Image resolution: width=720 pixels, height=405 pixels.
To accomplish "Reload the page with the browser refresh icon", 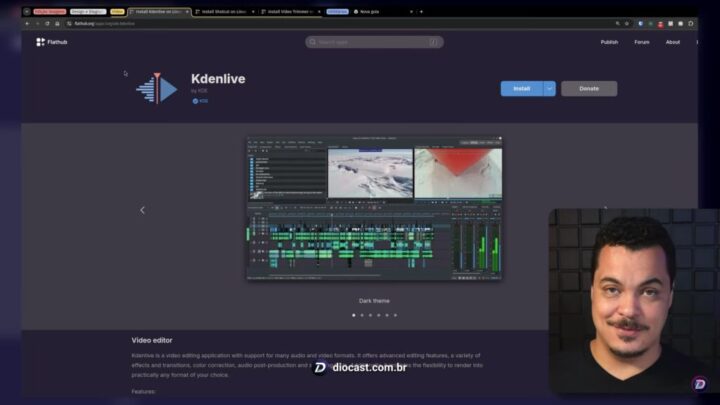I will click(x=47, y=23).
